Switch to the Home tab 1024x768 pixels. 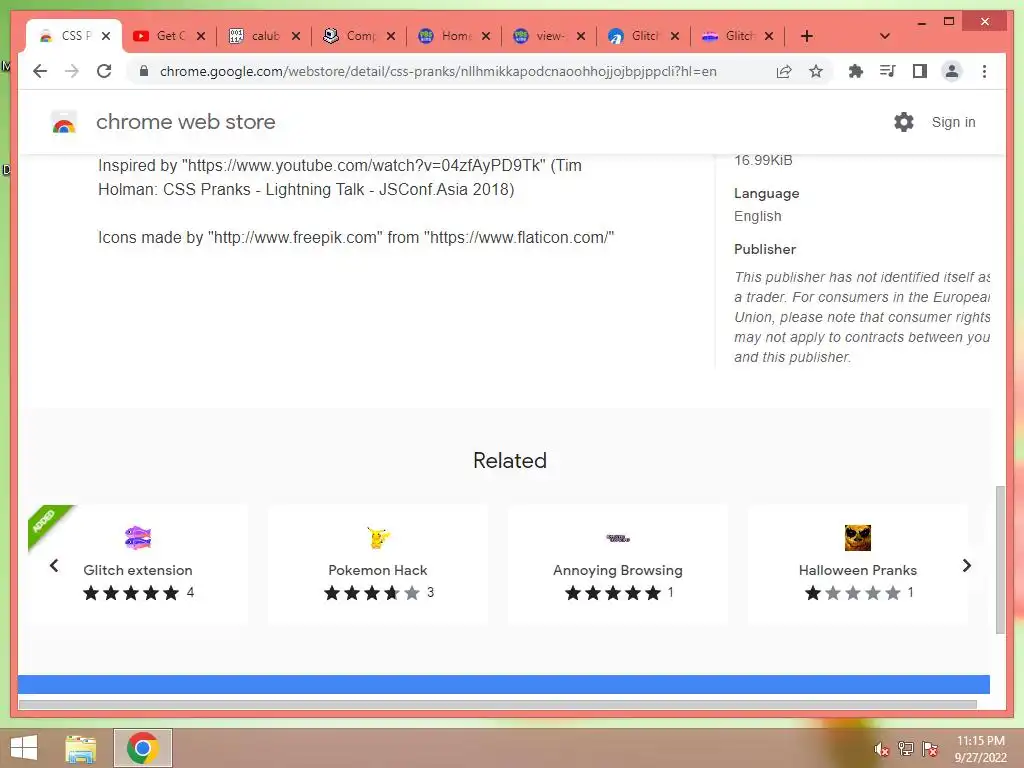[x=453, y=36]
